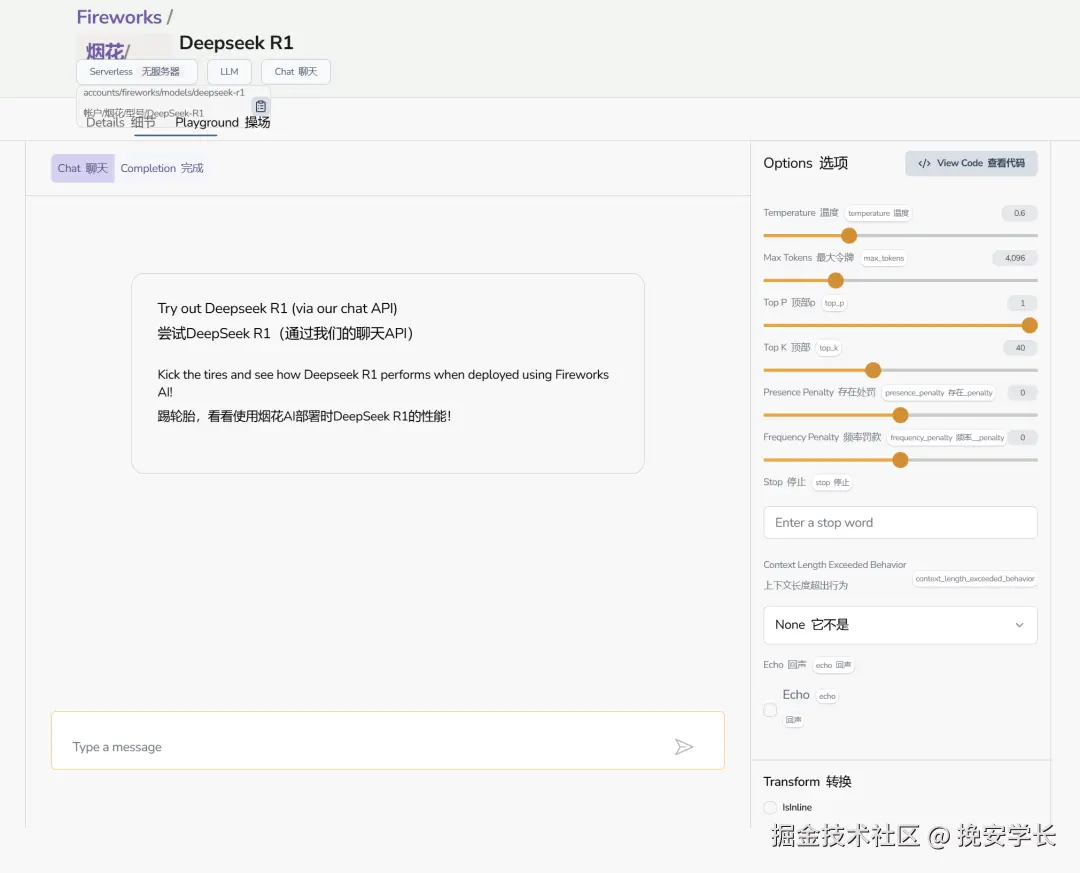1080x873 pixels.
Task: Click the Options panel heading
Action: click(805, 163)
